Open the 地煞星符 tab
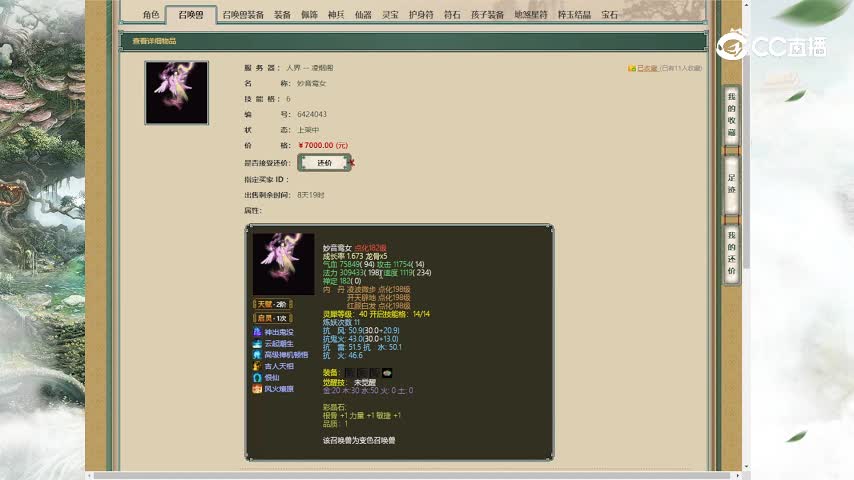The height and width of the screenshot is (480, 854). (531, 15)
